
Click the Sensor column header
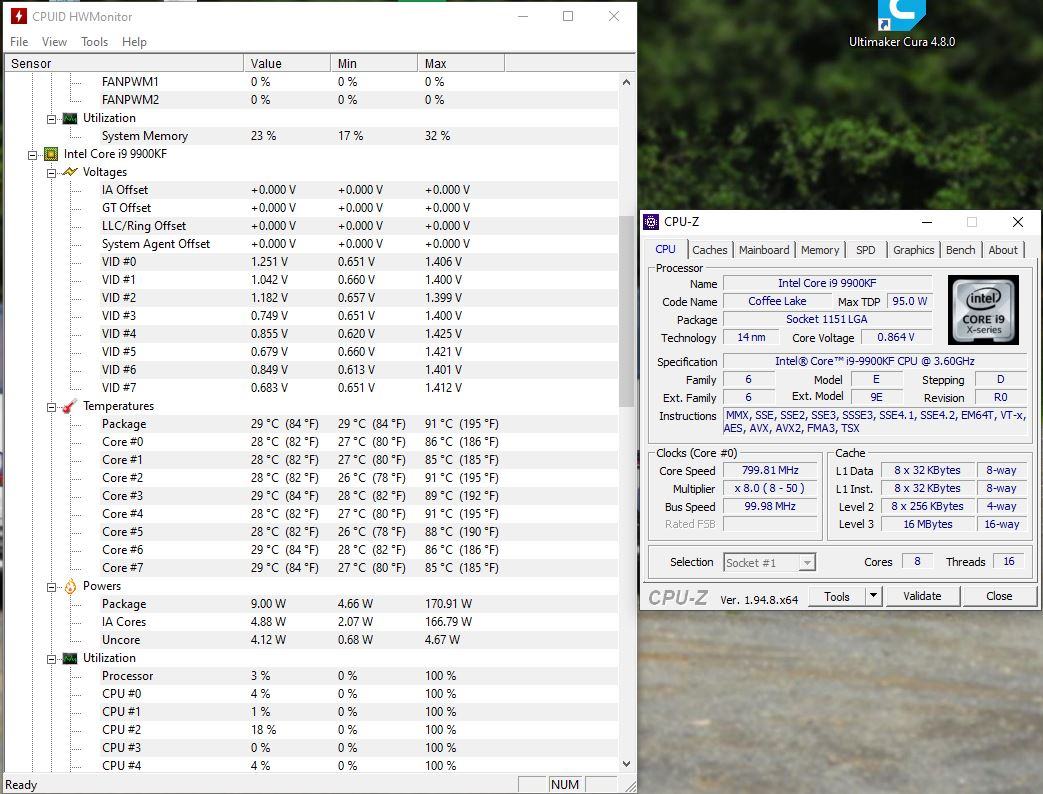coord(124,63)
